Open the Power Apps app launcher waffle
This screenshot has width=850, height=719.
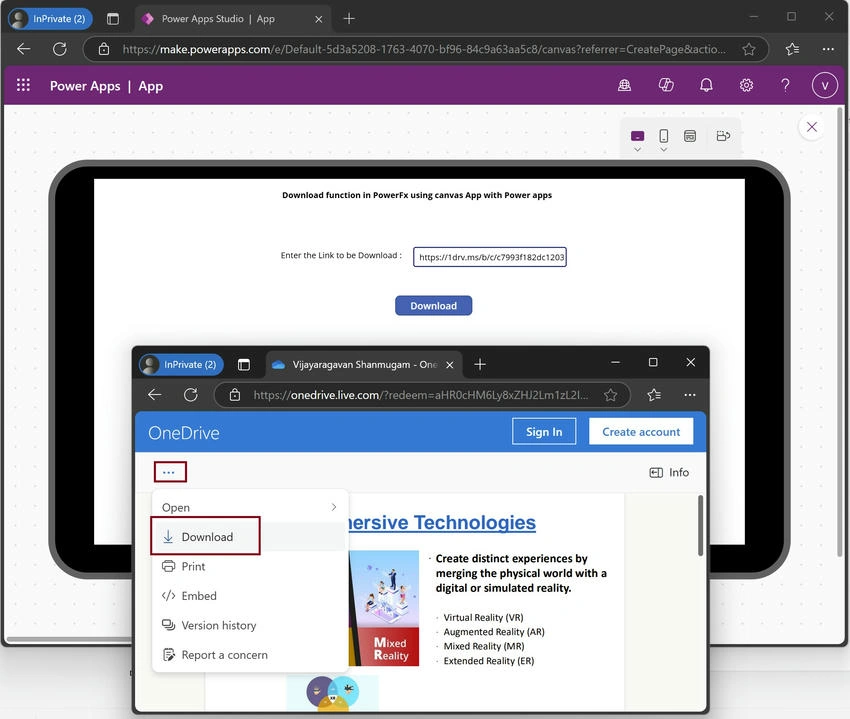click(23, 85)
